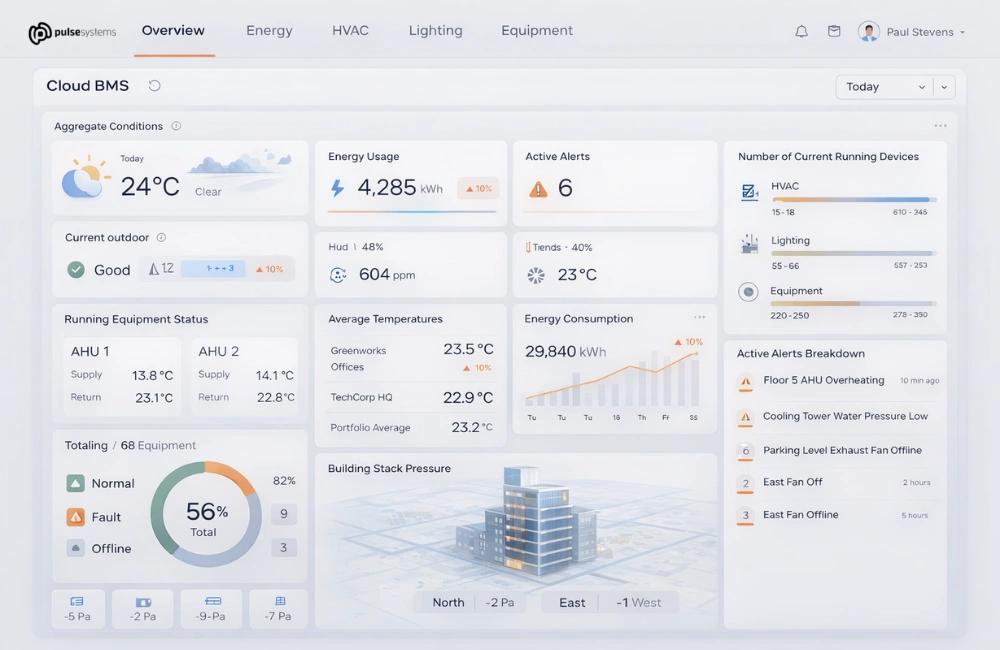Click the Aggregate Conditions info icon

pyautogui.click(x=176, y=126)
